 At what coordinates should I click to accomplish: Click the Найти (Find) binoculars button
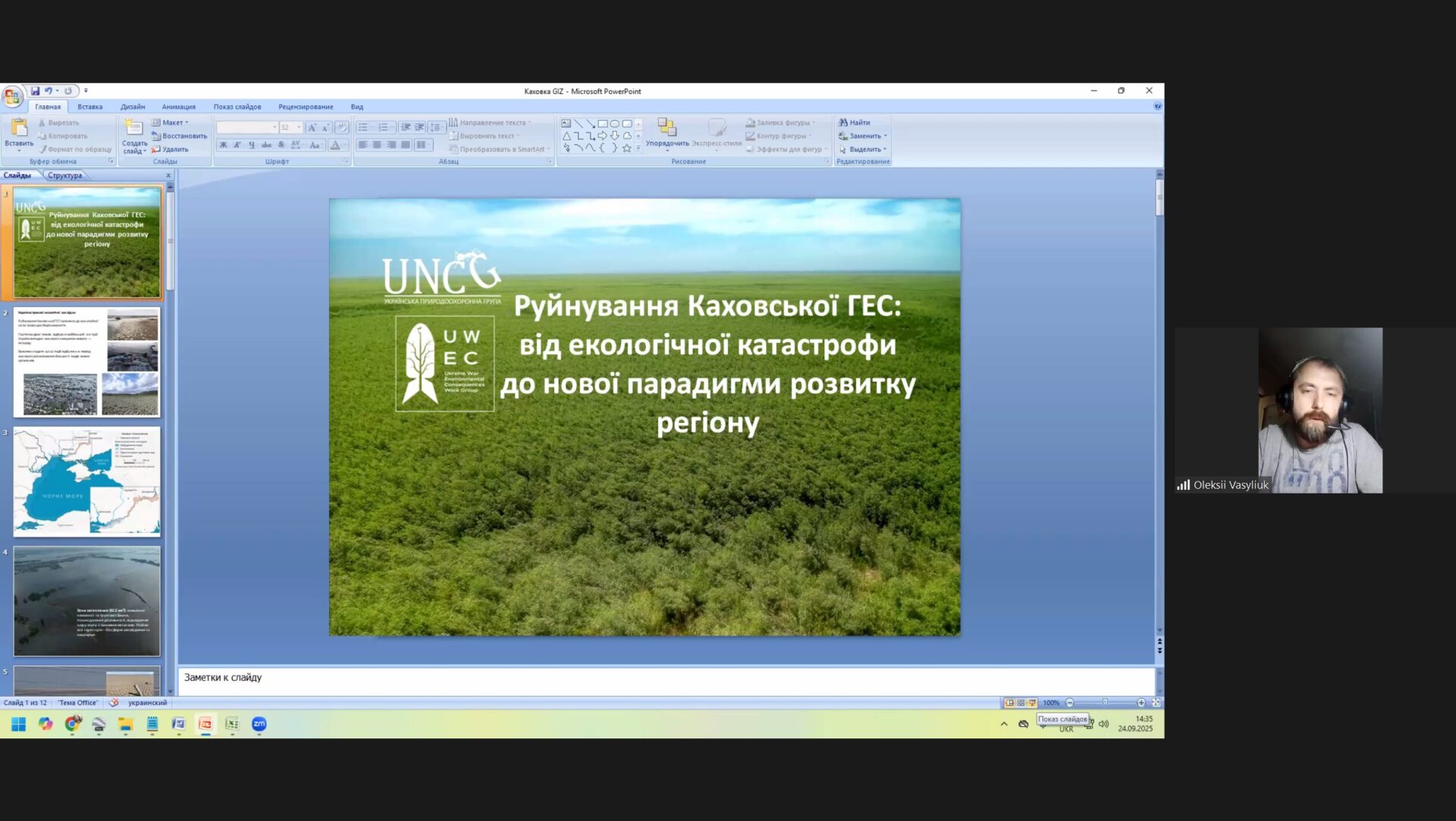(854, 123)
